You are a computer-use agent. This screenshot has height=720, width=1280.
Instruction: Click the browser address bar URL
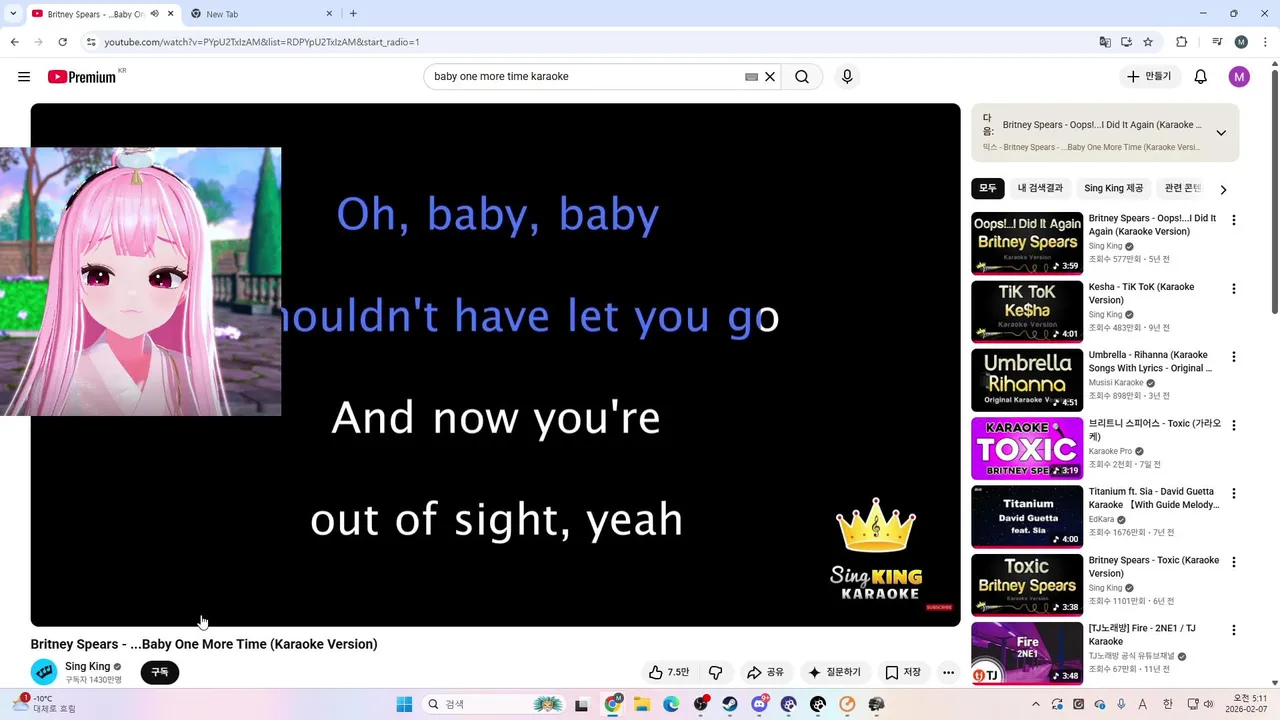coord(262,42)
